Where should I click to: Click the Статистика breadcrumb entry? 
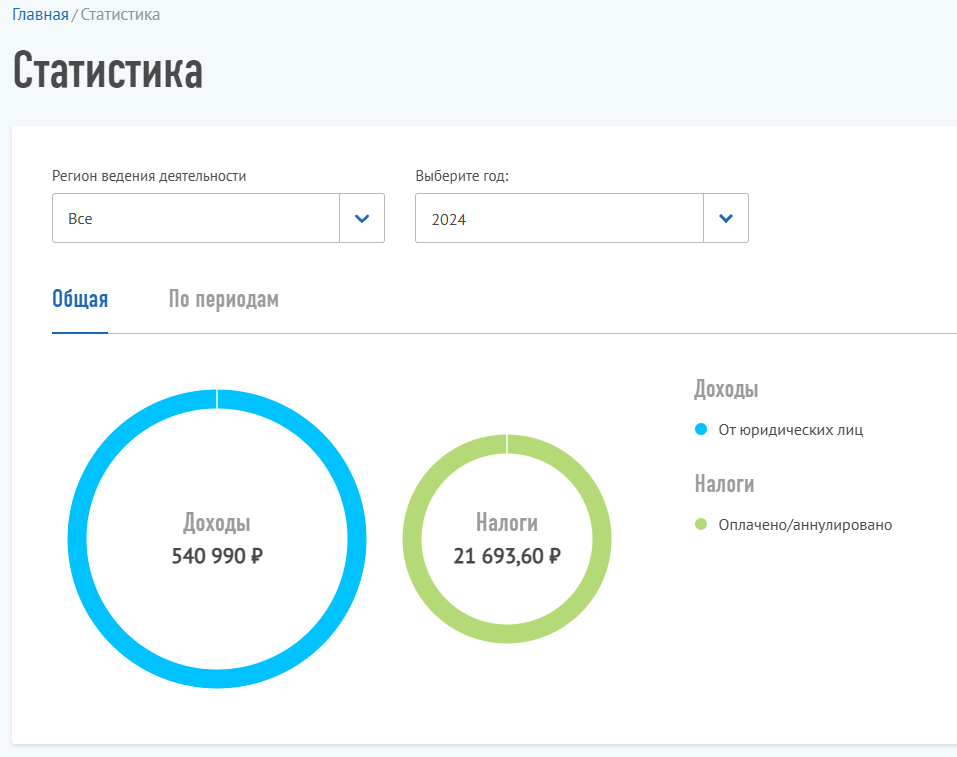pyautogui.click(x=120, y=15)
